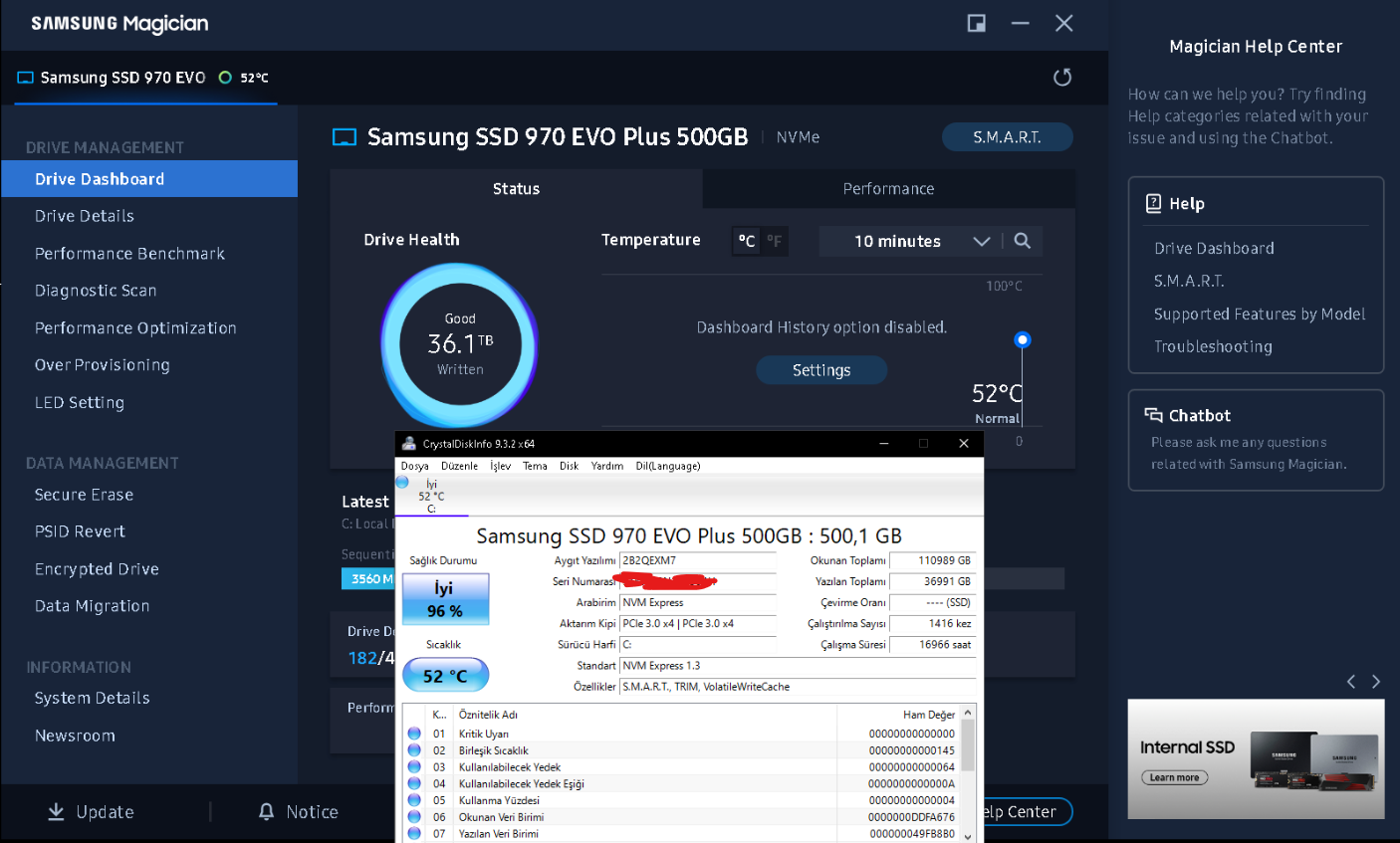Open Troubleshooting help topic
This screenshot has height=843, width=1400.
pyautogui.click(x=1213, y=346)
